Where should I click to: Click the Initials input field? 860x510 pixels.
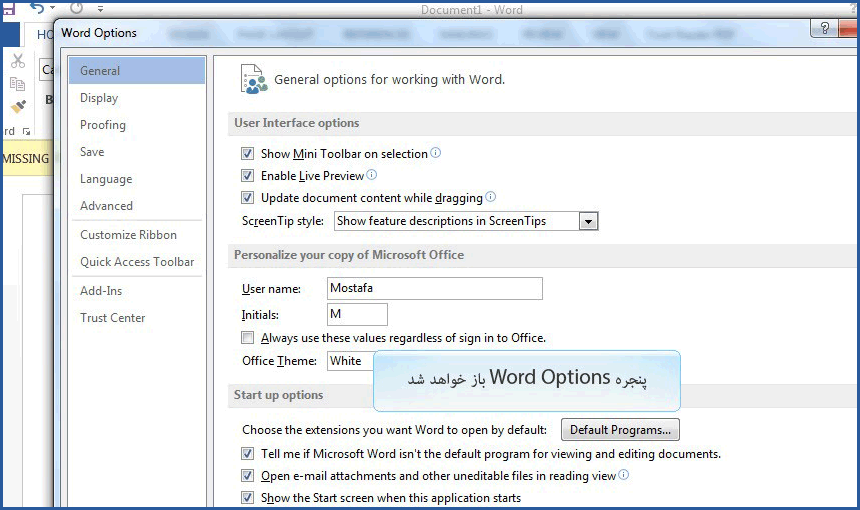[x=358, y=314]
